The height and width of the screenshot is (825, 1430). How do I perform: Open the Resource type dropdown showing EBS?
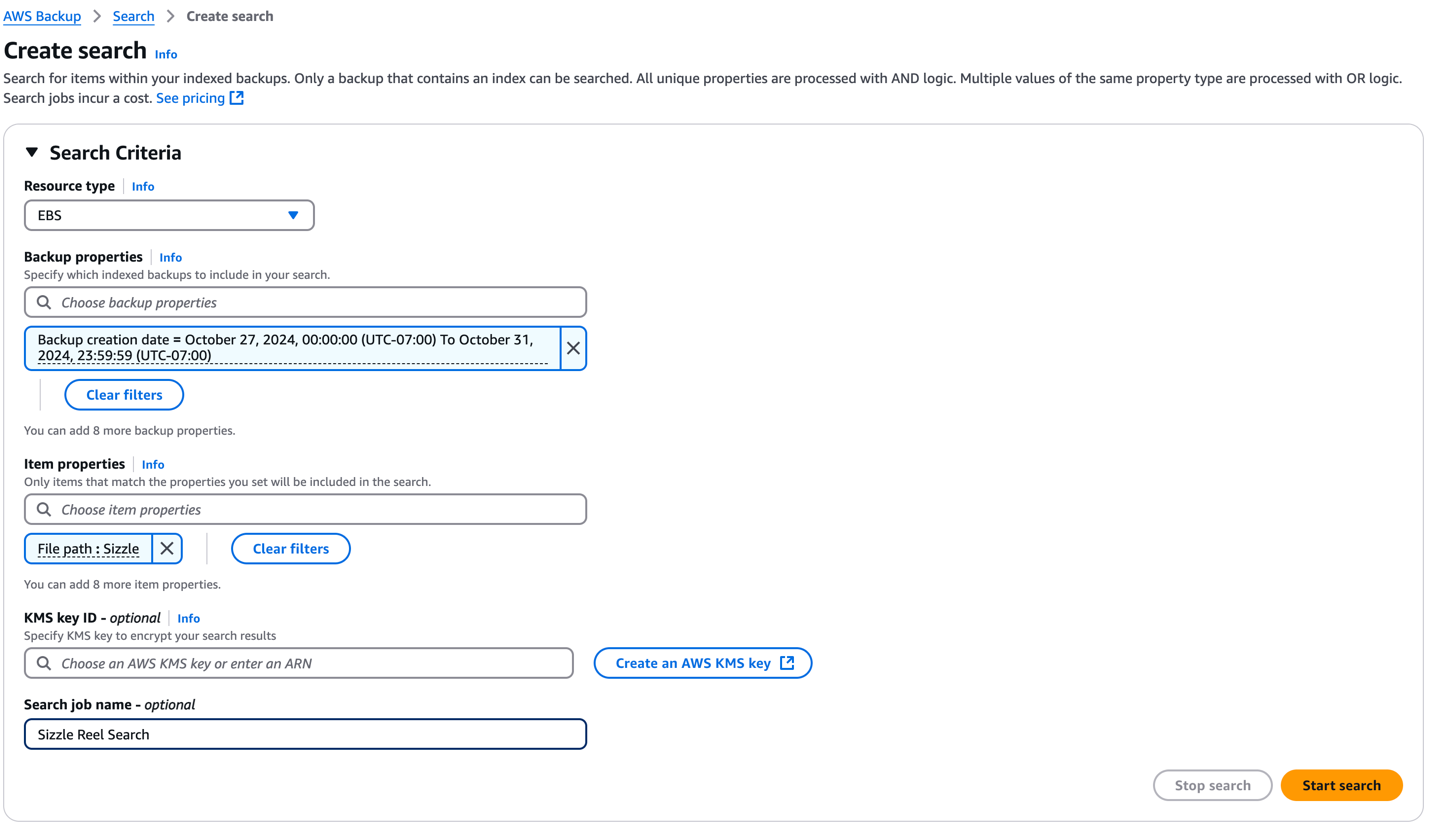(x=169, y=215)
